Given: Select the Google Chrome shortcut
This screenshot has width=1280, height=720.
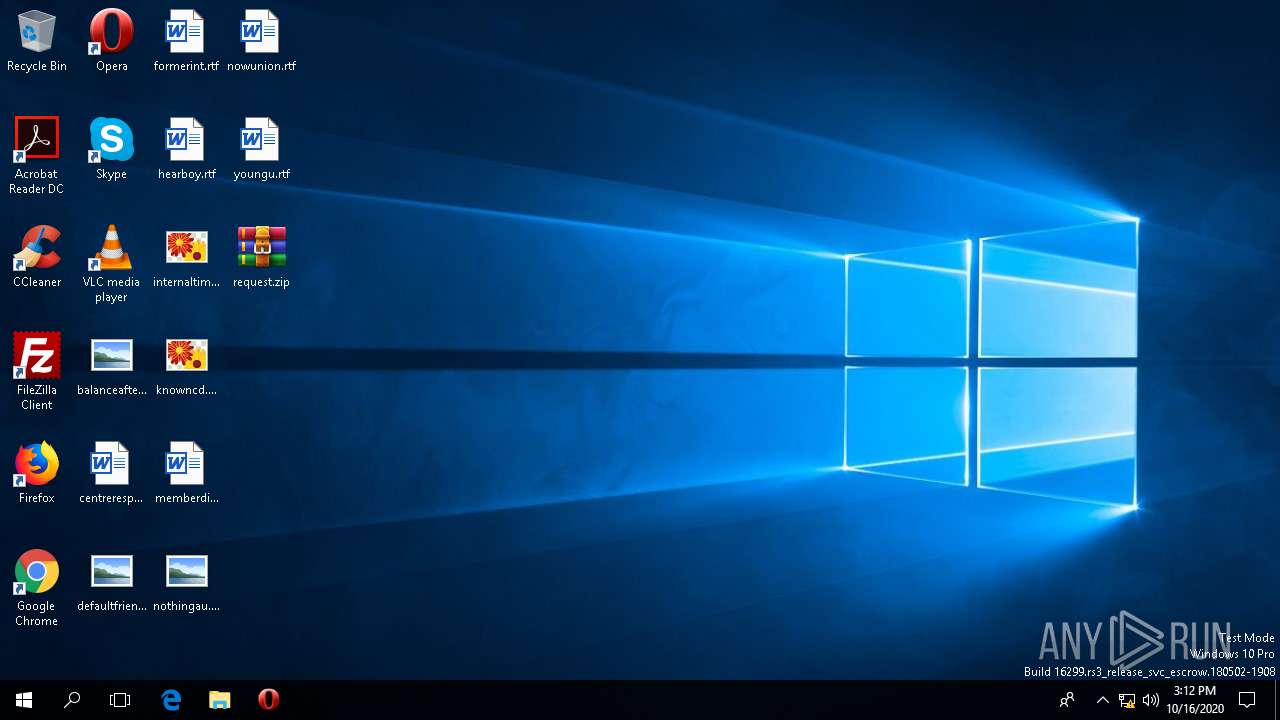Looking at the screenshot, I should click(37, 587).
